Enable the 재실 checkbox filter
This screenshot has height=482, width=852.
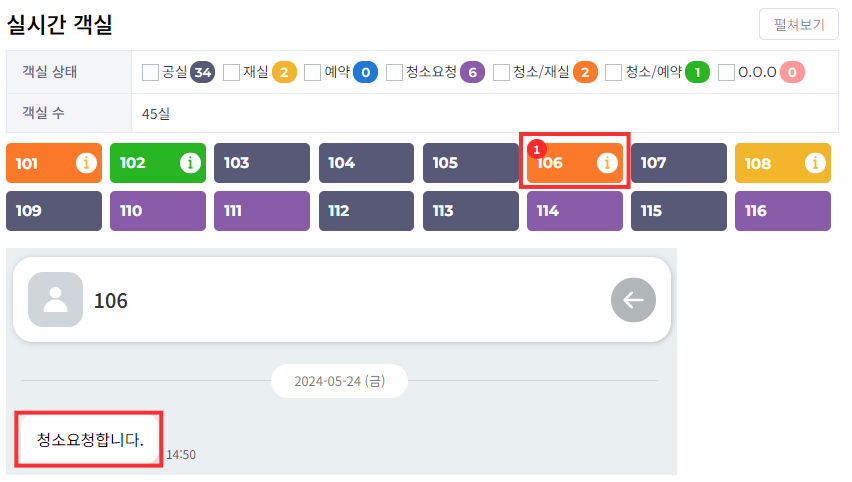232,72
